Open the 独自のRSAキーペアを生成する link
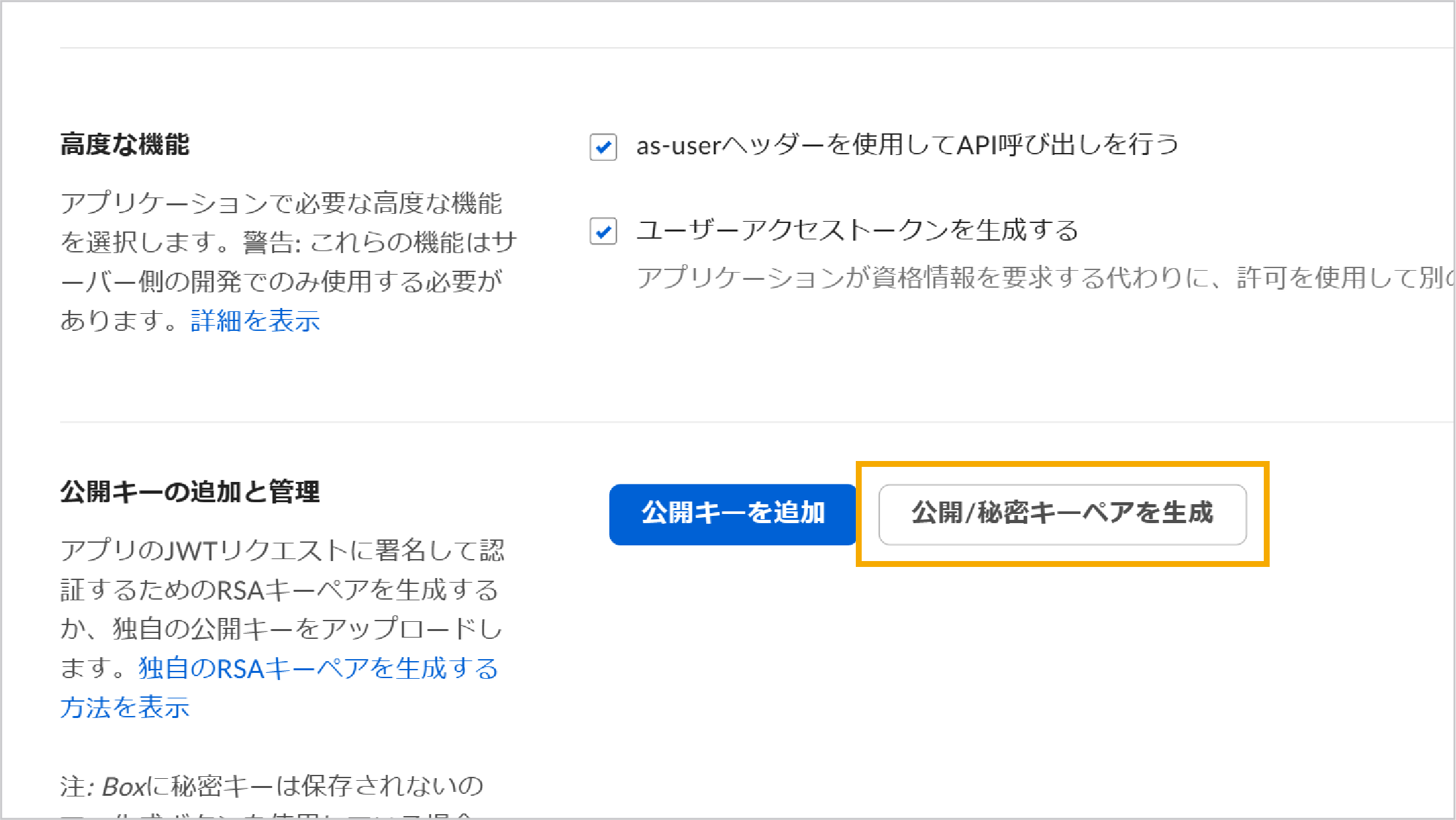 point(318,668)
